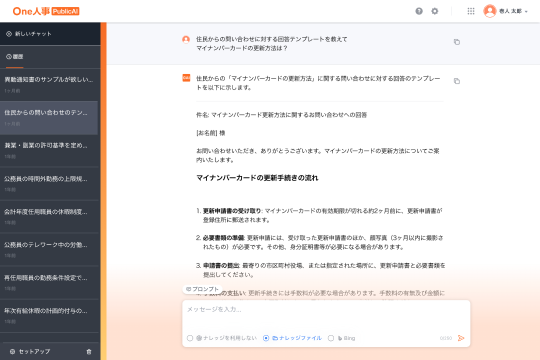Copy the user question message
Screen dimensions: 540x360
click(457, 42)
